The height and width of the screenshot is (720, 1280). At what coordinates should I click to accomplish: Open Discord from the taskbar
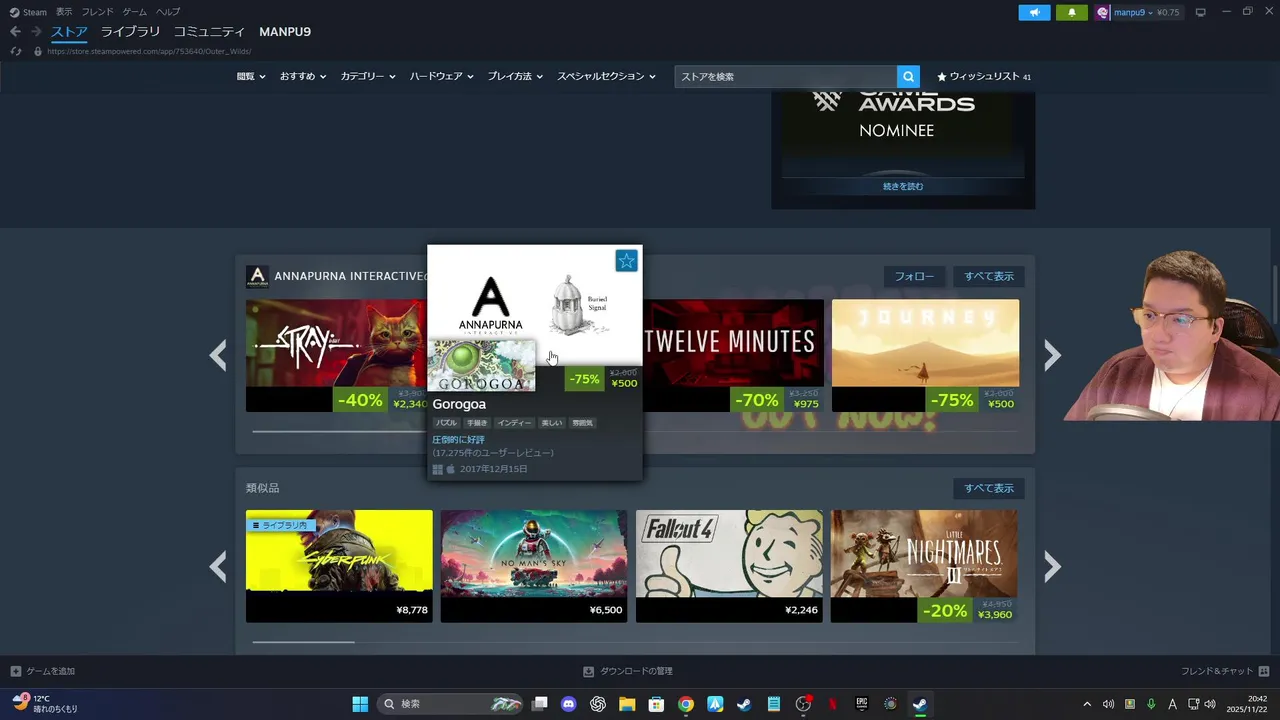(569, 704)
